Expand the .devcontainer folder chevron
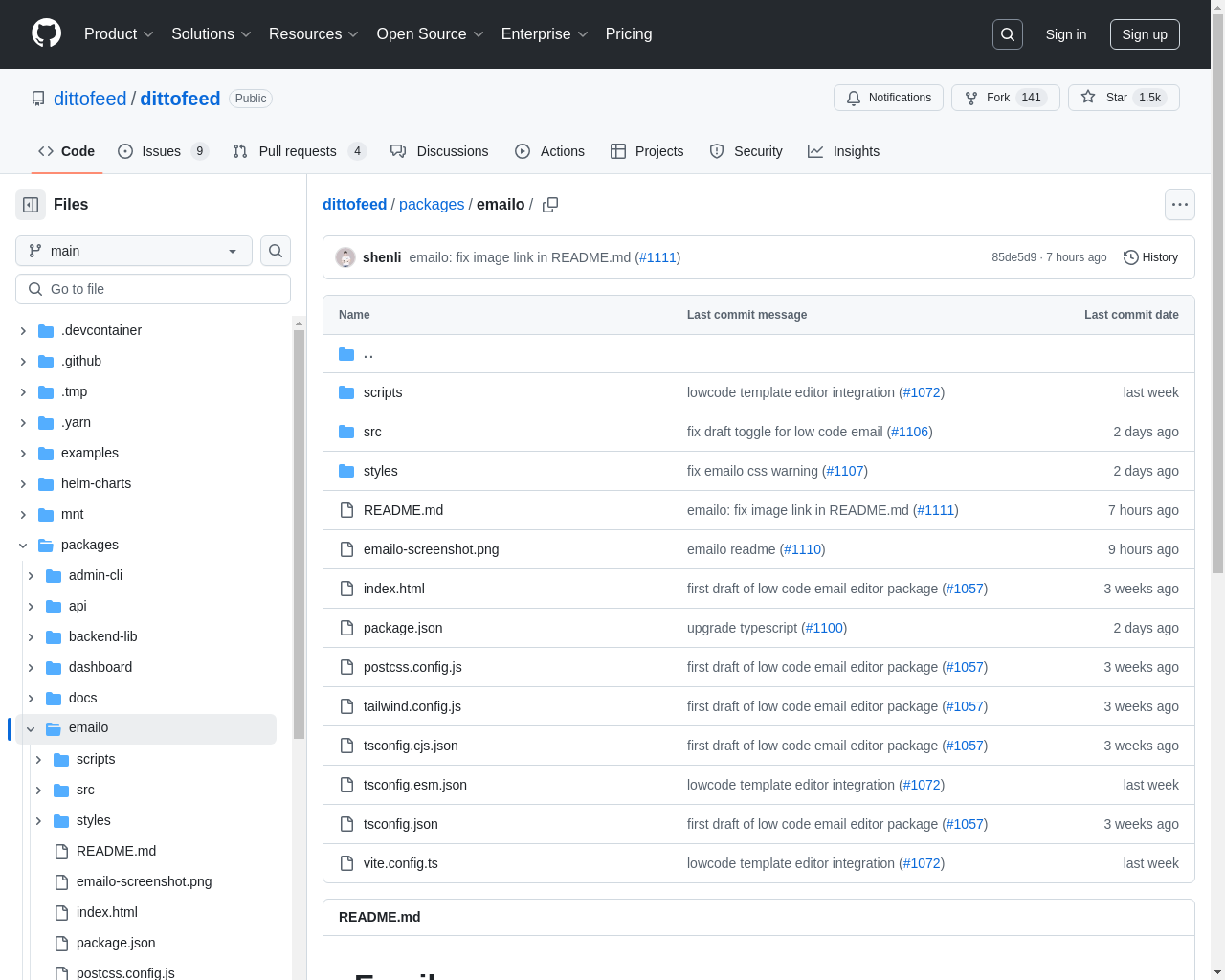This screenshot has height=980, width=1225. coord(23,330)
